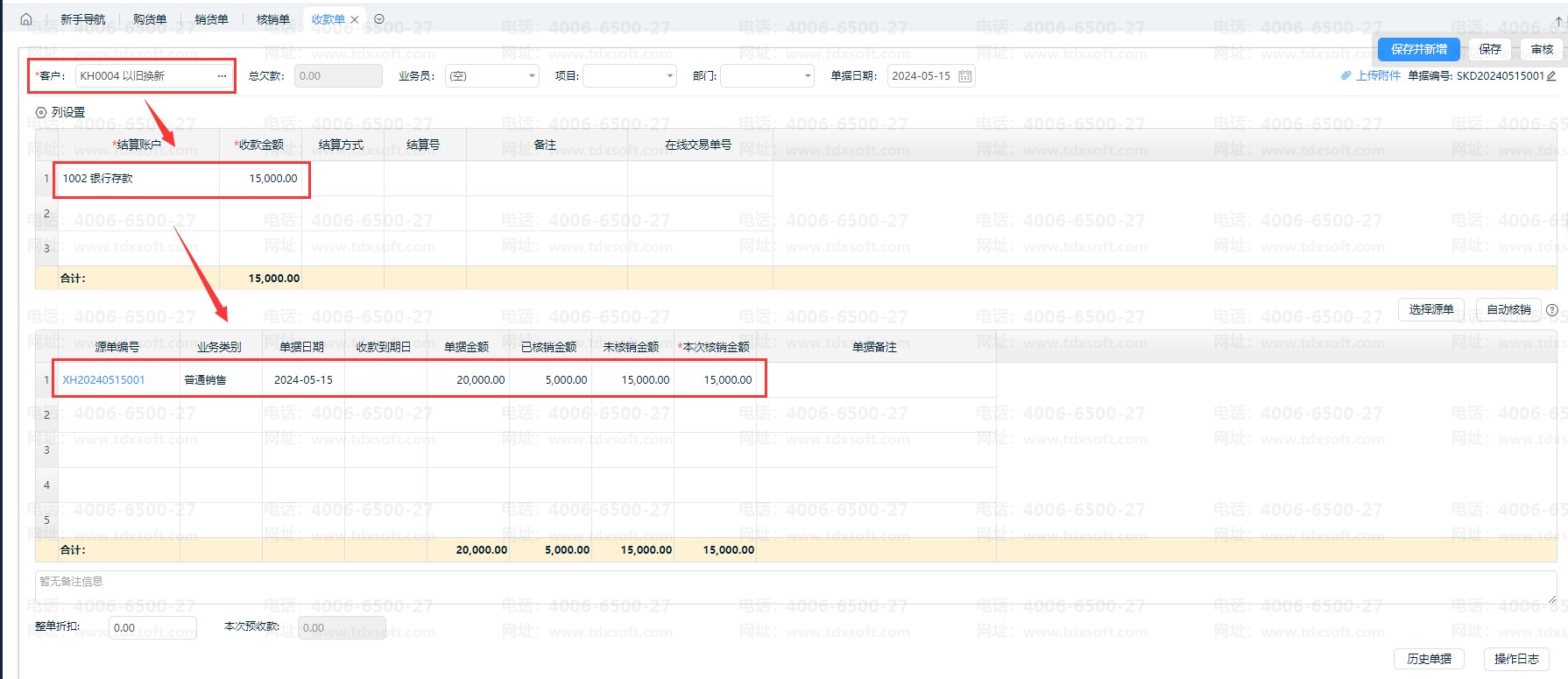Click the 上传附件 link

pyautogui.click(x=1377, y=76)
